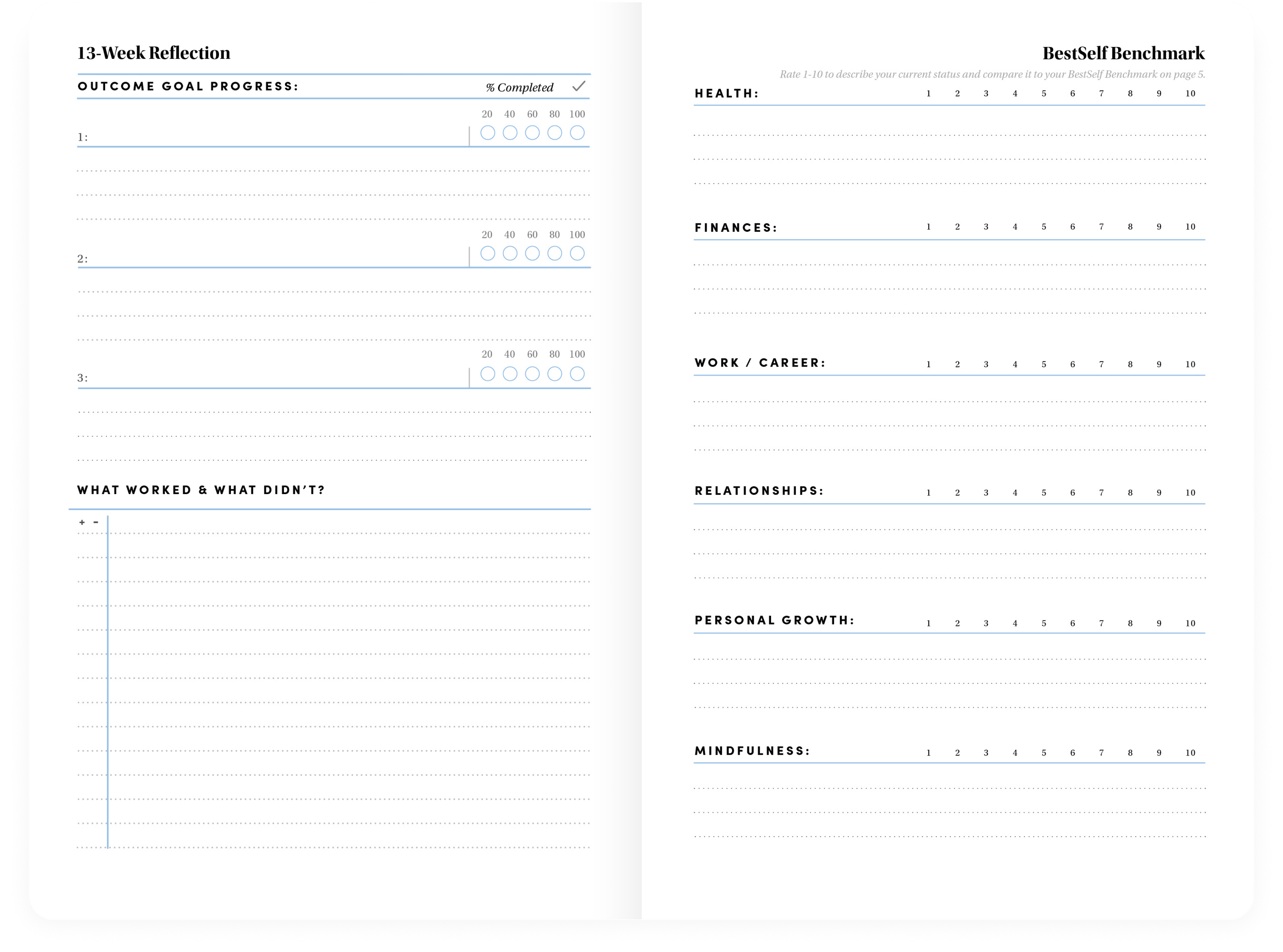Click the BestSelf Benchmark heading

coord(1123,54)
